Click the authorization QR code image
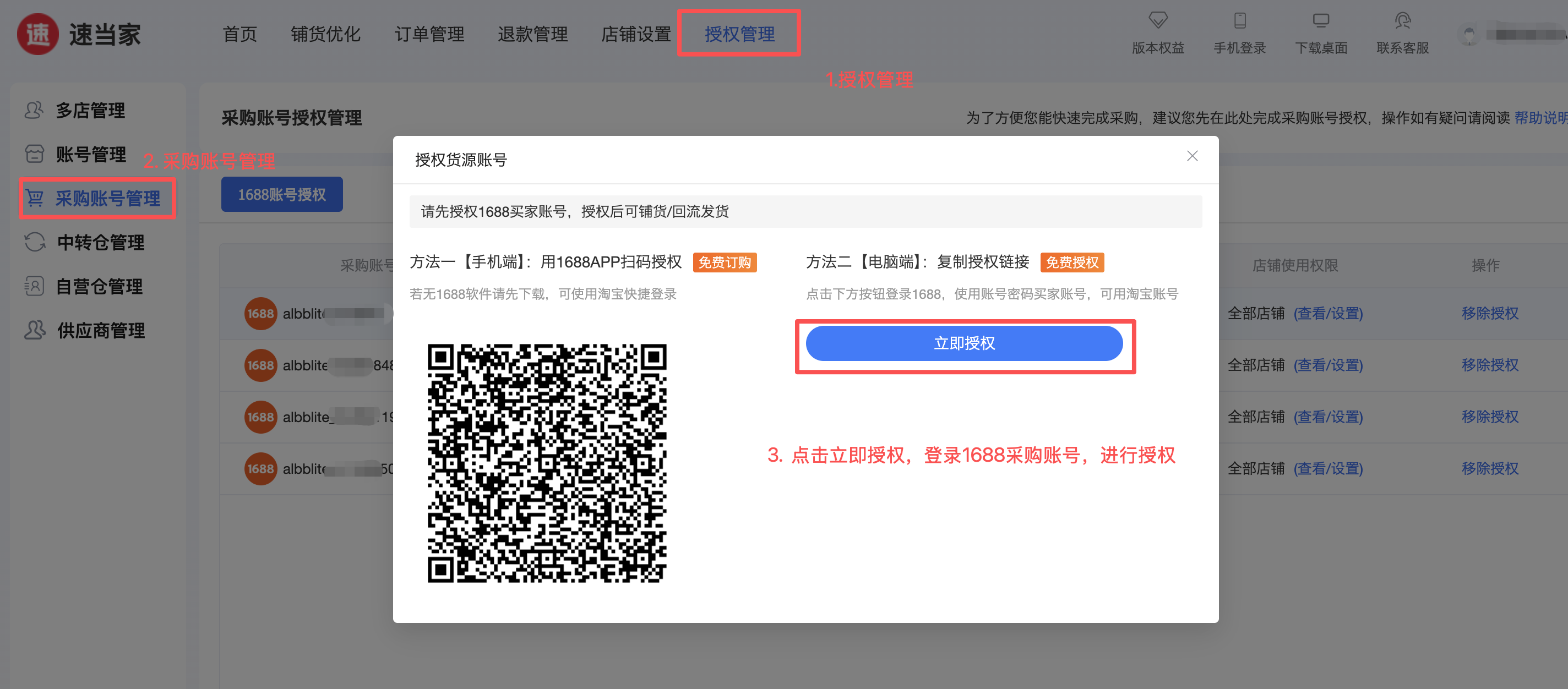 tap(547, 463)
